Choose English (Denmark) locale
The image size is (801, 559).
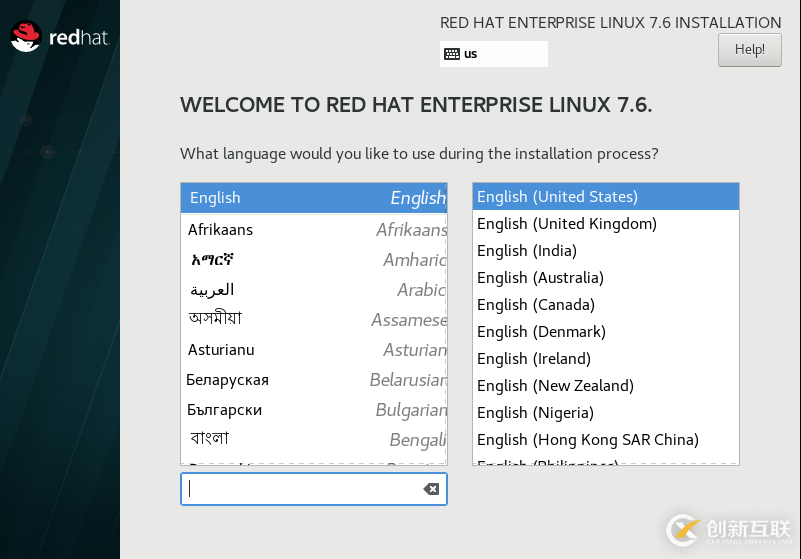tap(605, 332)
